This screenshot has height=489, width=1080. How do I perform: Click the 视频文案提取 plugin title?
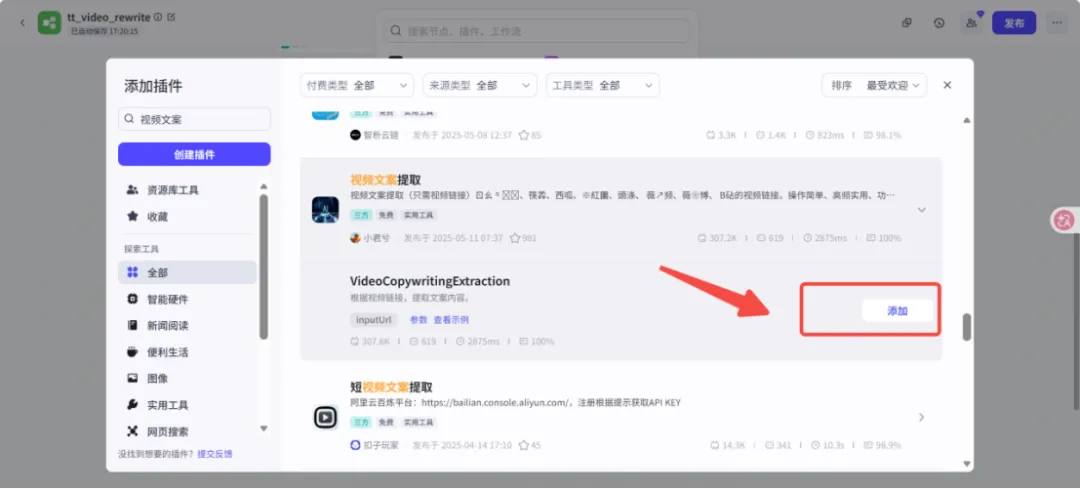[x=386, y=180]
